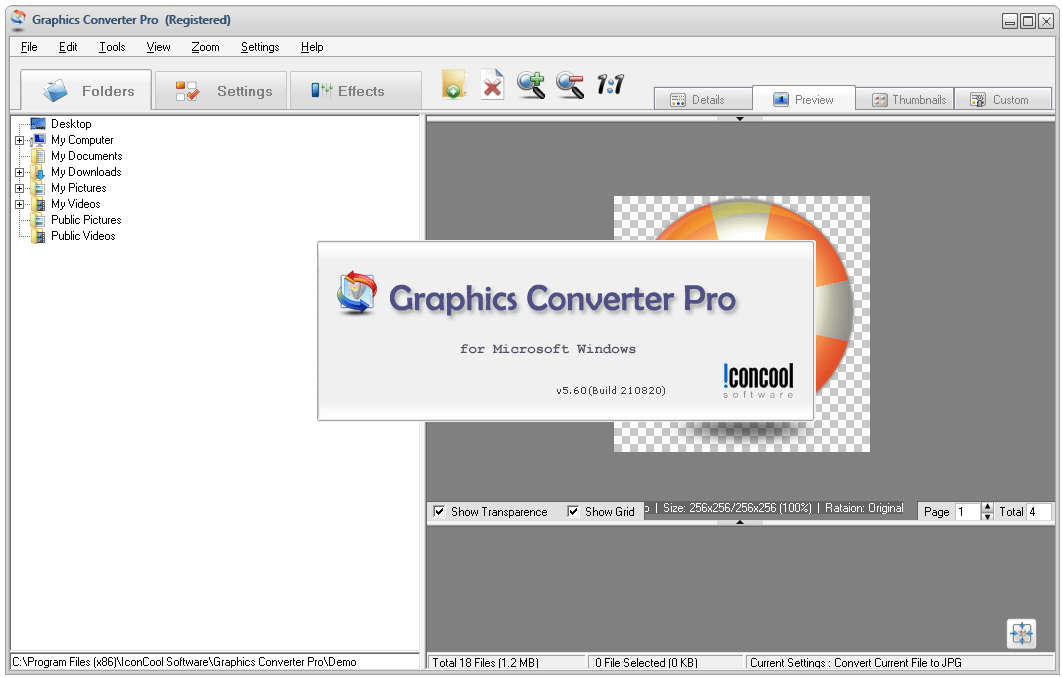Click the 1:1 actual size icon
The height and width of the screenshot is (677, 1062).
tap(610, 85)
